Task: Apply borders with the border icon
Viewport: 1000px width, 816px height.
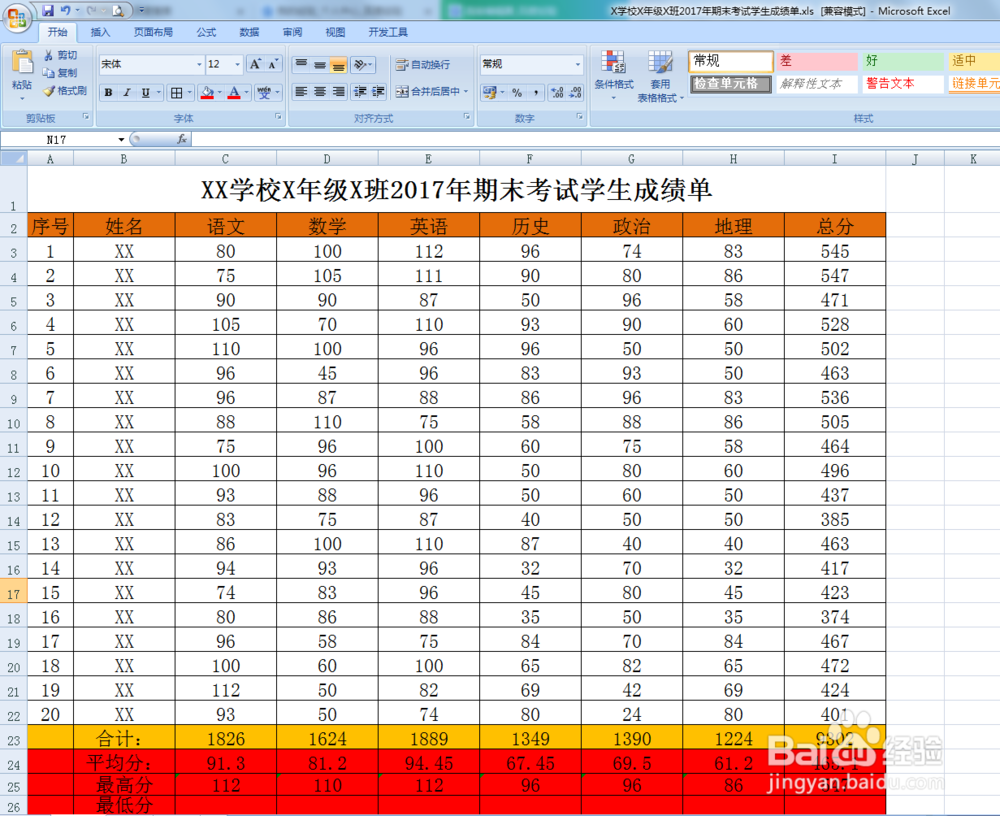Action: click(177, 93)
